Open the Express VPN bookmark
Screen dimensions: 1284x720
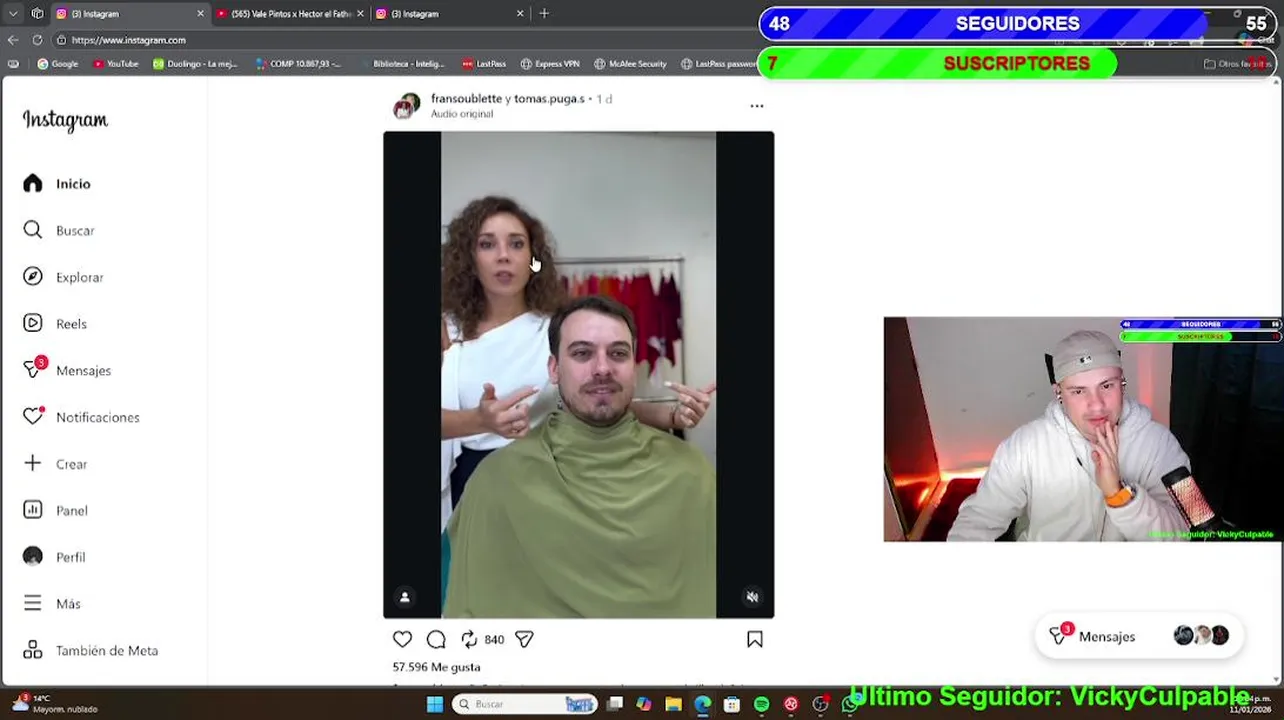tap(550, 64)
